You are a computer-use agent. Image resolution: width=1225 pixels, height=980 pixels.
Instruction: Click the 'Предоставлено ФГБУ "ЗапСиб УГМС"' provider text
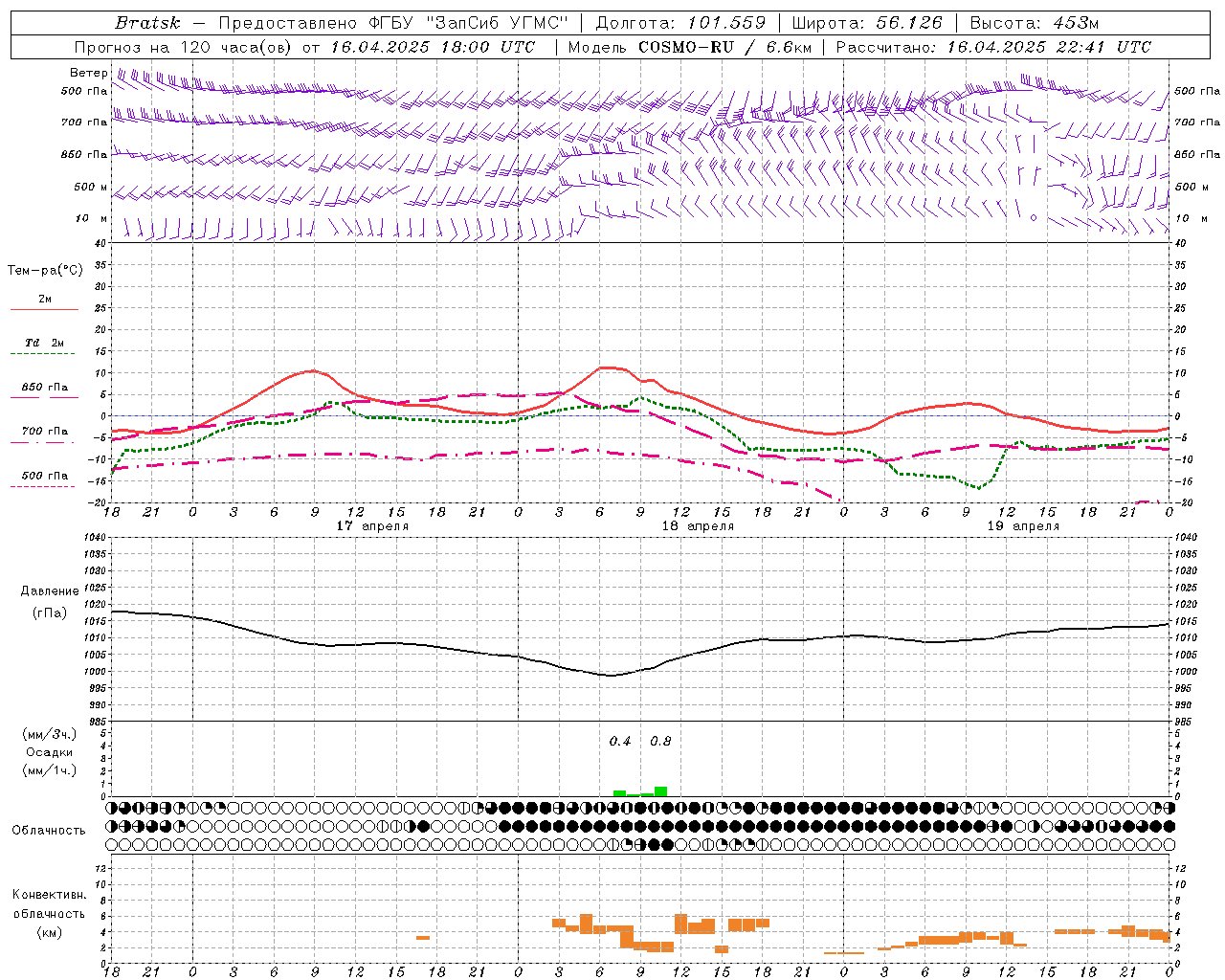point(394,23)
